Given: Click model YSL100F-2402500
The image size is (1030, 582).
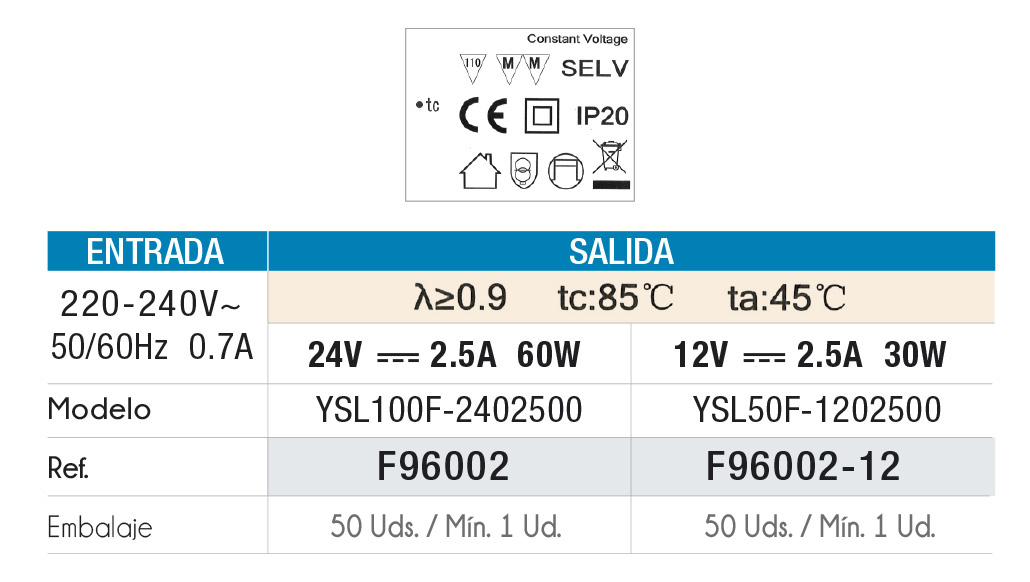Looking at the screenshot, I should pyautogui.click(x=449, y=410).
